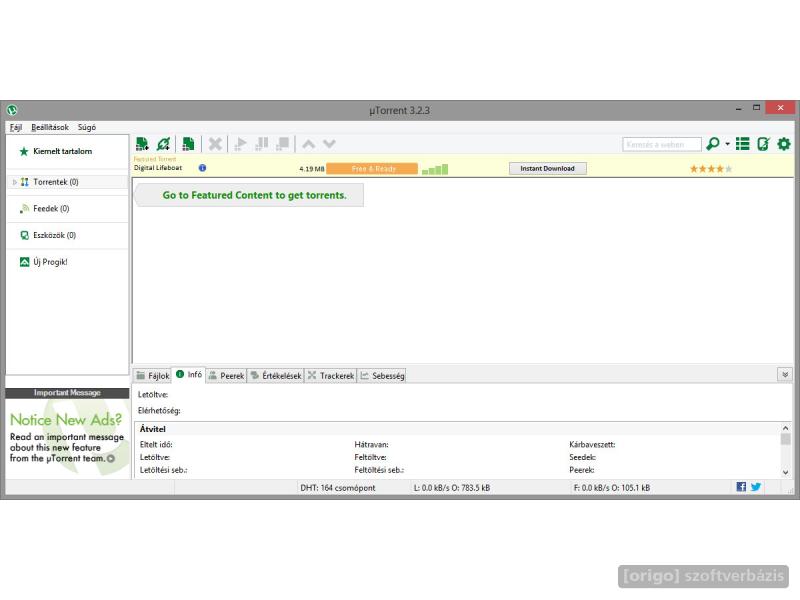Click the detailed list view icon
800x600 pixels.
point(742,144)
